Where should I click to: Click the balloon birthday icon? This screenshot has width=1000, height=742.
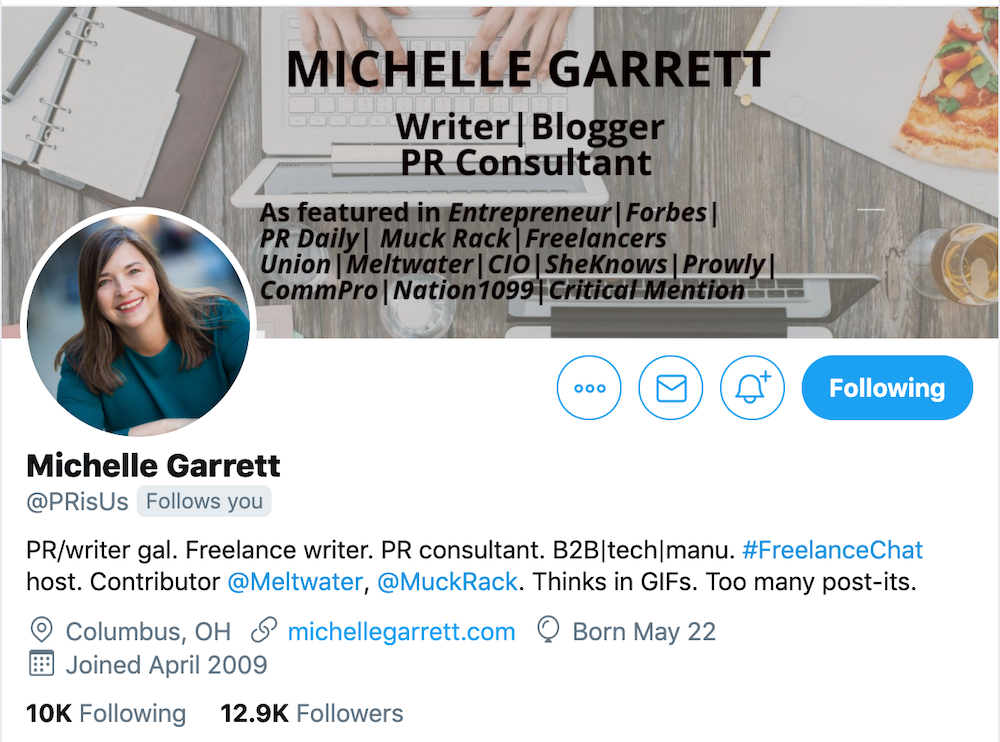tap(548, 630)
